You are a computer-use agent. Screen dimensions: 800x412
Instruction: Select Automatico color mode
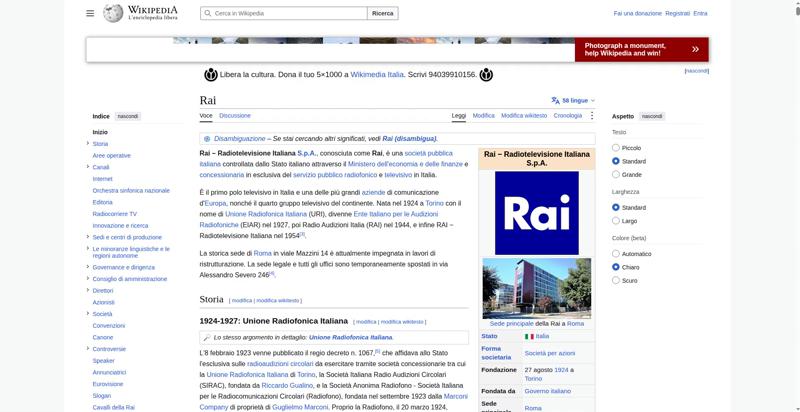pos(616,254)
